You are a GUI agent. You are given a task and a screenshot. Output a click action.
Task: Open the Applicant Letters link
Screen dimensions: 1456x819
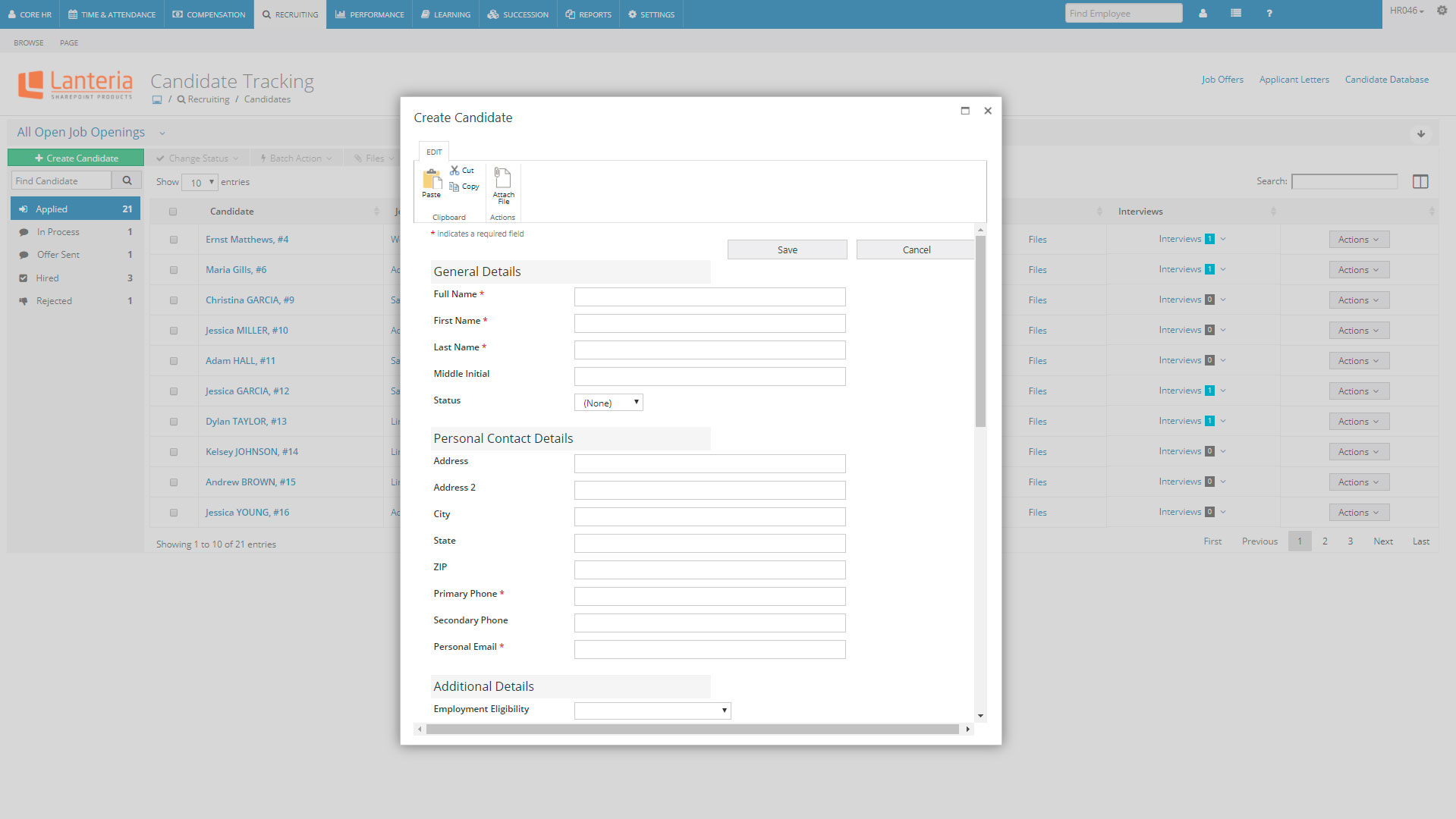pyautogui.click(x=1294, y=80)
